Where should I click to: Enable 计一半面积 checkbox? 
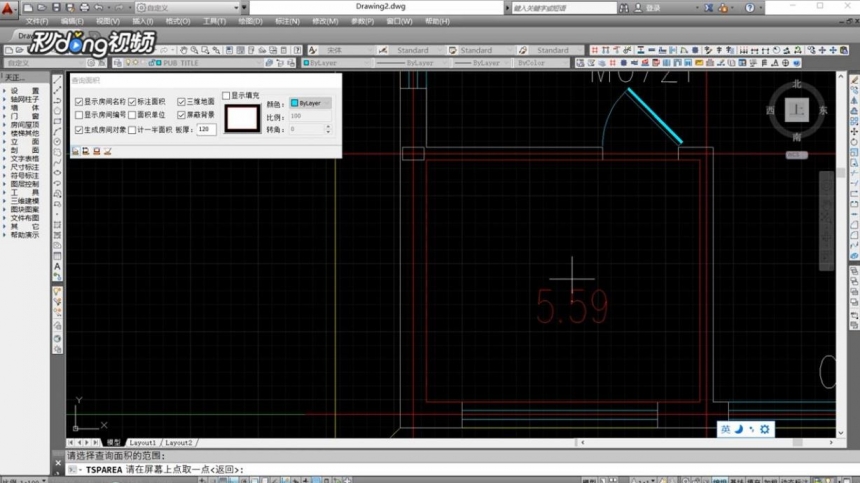coord(132,130)
